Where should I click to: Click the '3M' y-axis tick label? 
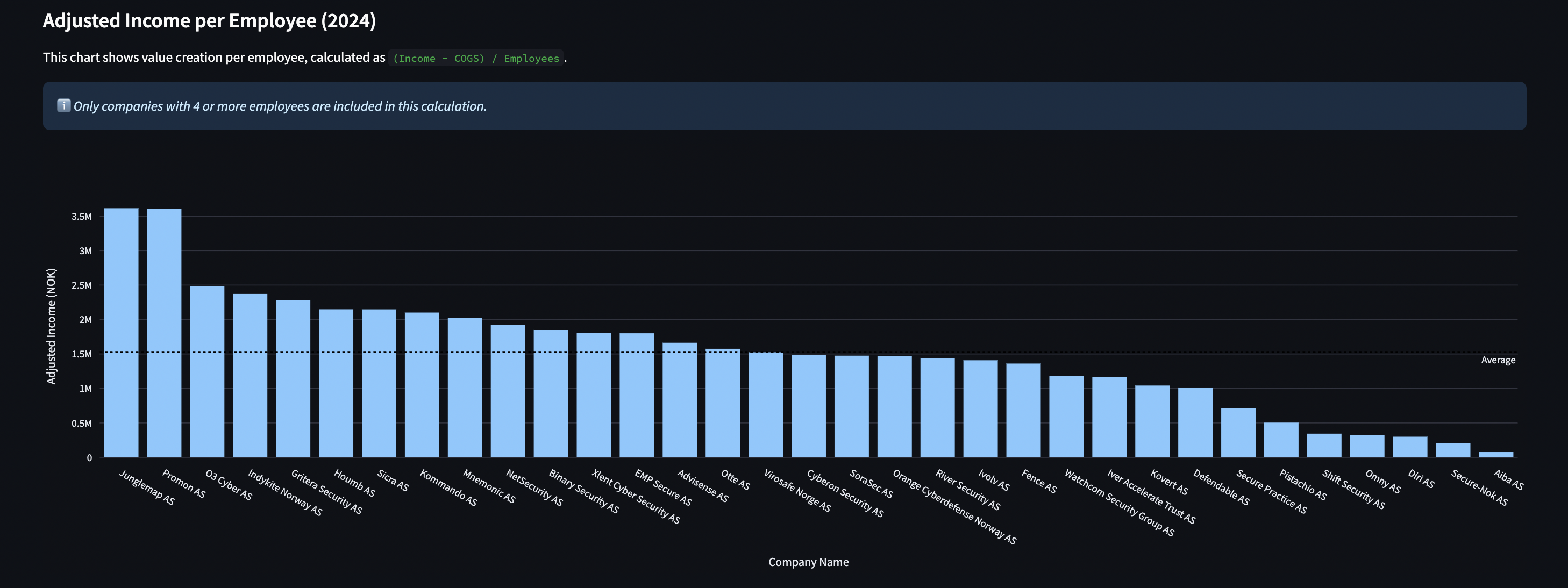click(x=85, y=251)
